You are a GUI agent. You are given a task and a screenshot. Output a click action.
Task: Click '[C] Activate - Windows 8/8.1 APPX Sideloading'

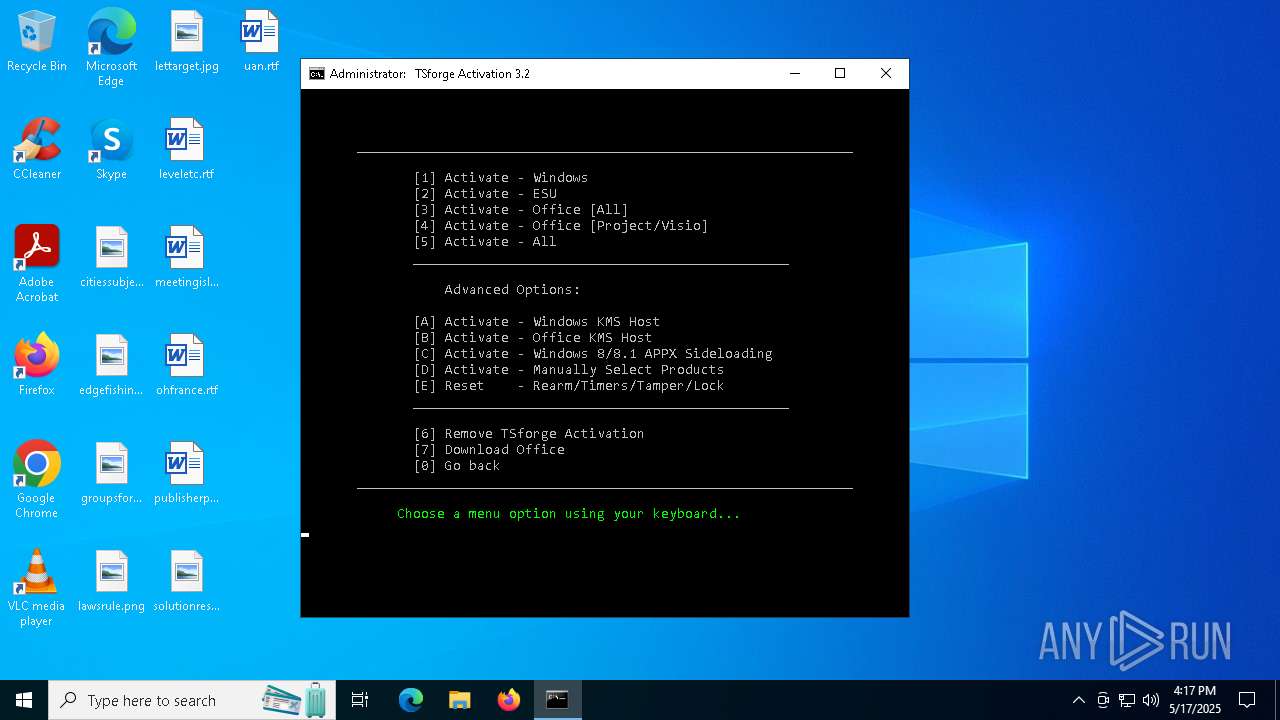(x=593, y=353)
